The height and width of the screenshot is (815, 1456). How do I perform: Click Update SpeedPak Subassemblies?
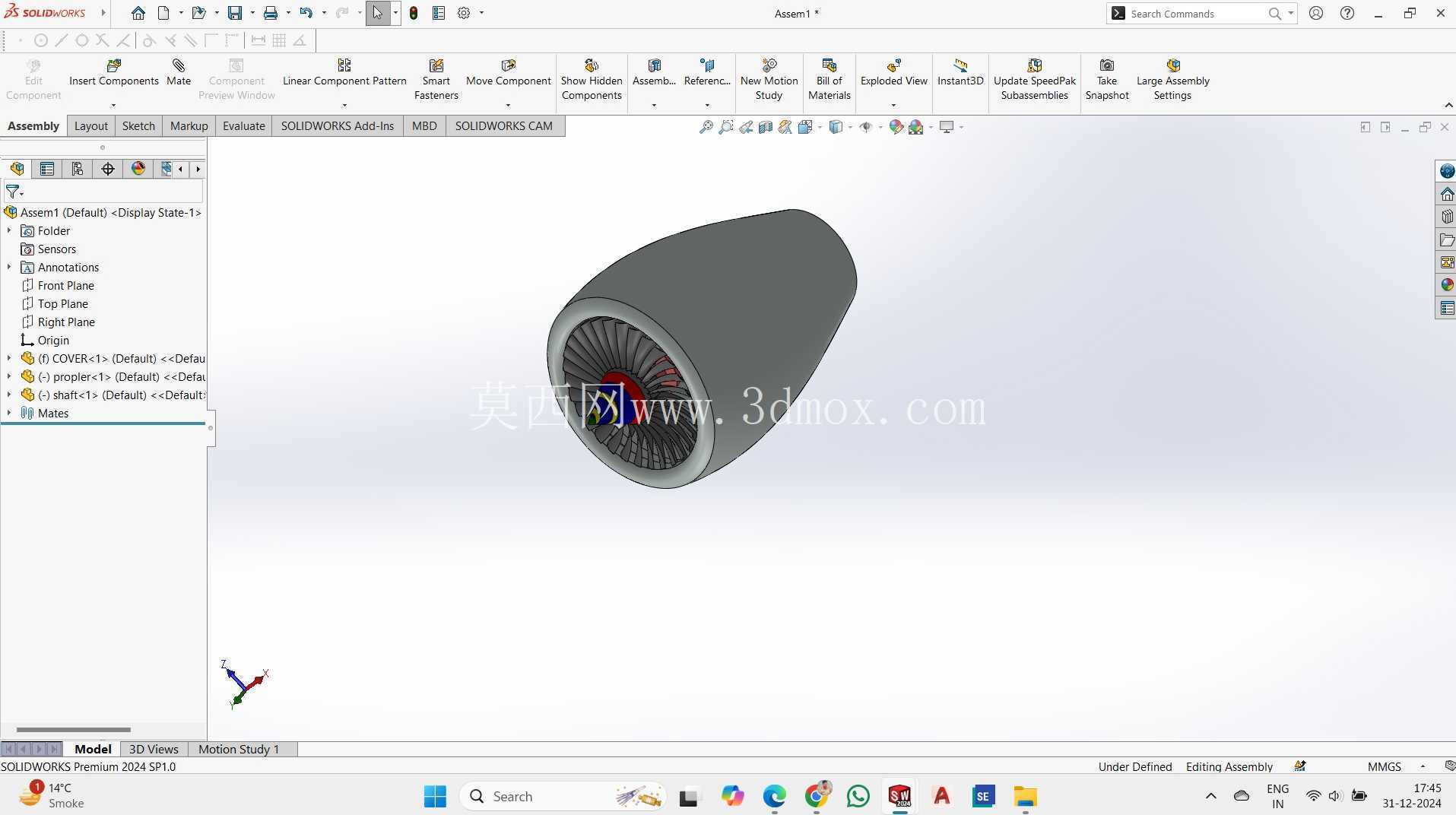coord(1035,80)
